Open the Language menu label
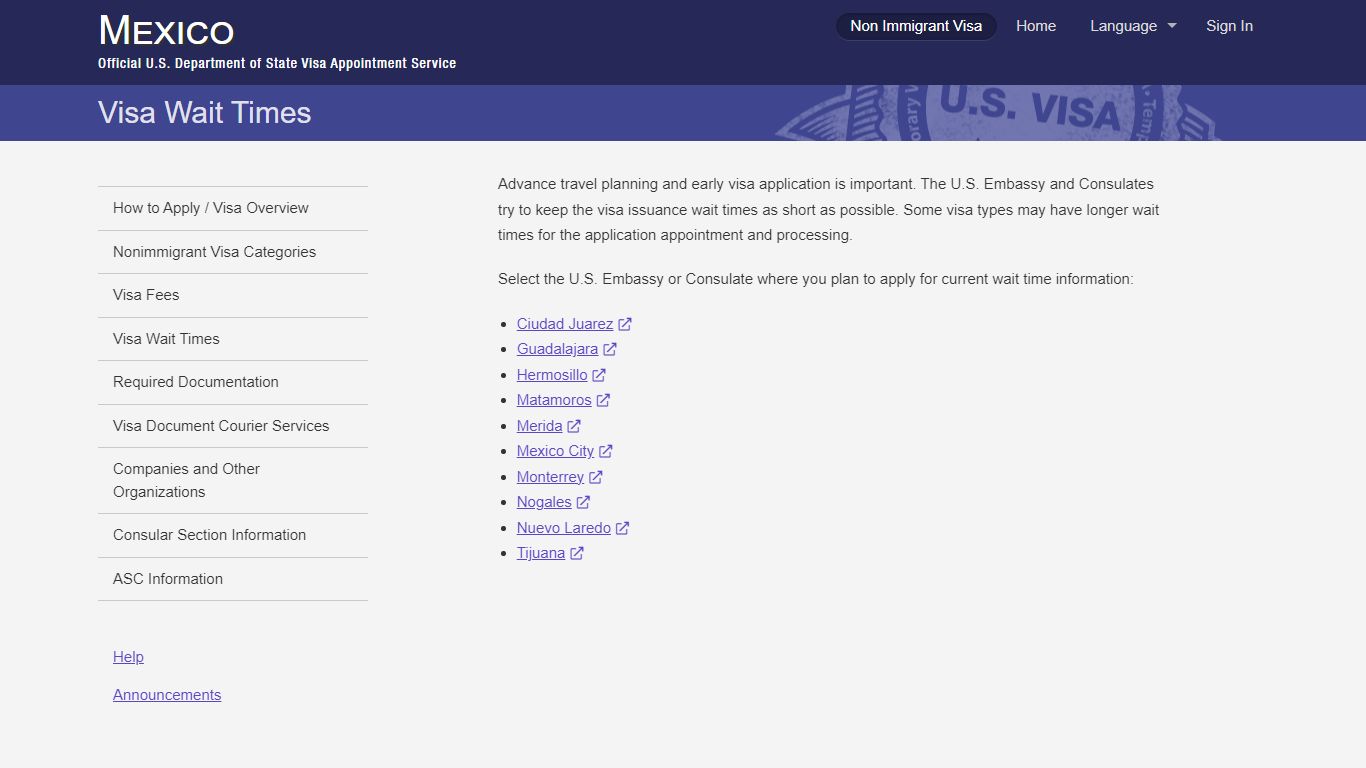The height and width of the screenshot is (768, 1366). tap(1123, 26)
